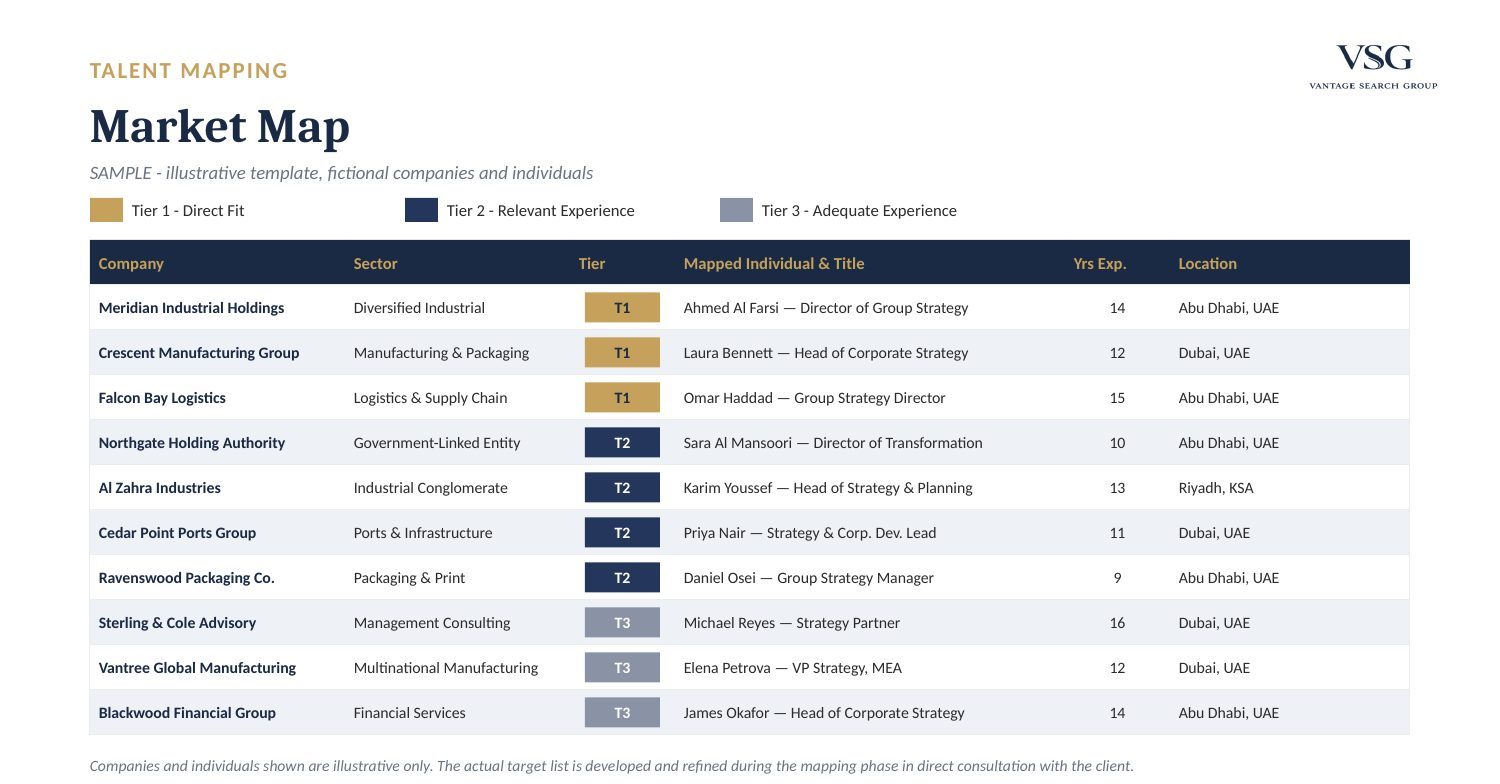Click the Tier 2 - Relevant Experience label
1500x784 pixels.
point(540,211)
